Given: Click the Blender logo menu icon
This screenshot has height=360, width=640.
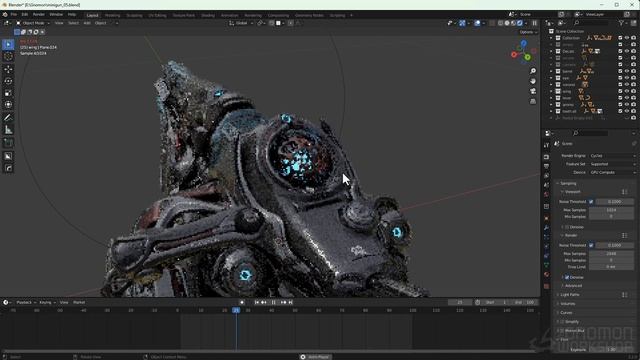Looking at the screenshot, I should click(5, 14).
